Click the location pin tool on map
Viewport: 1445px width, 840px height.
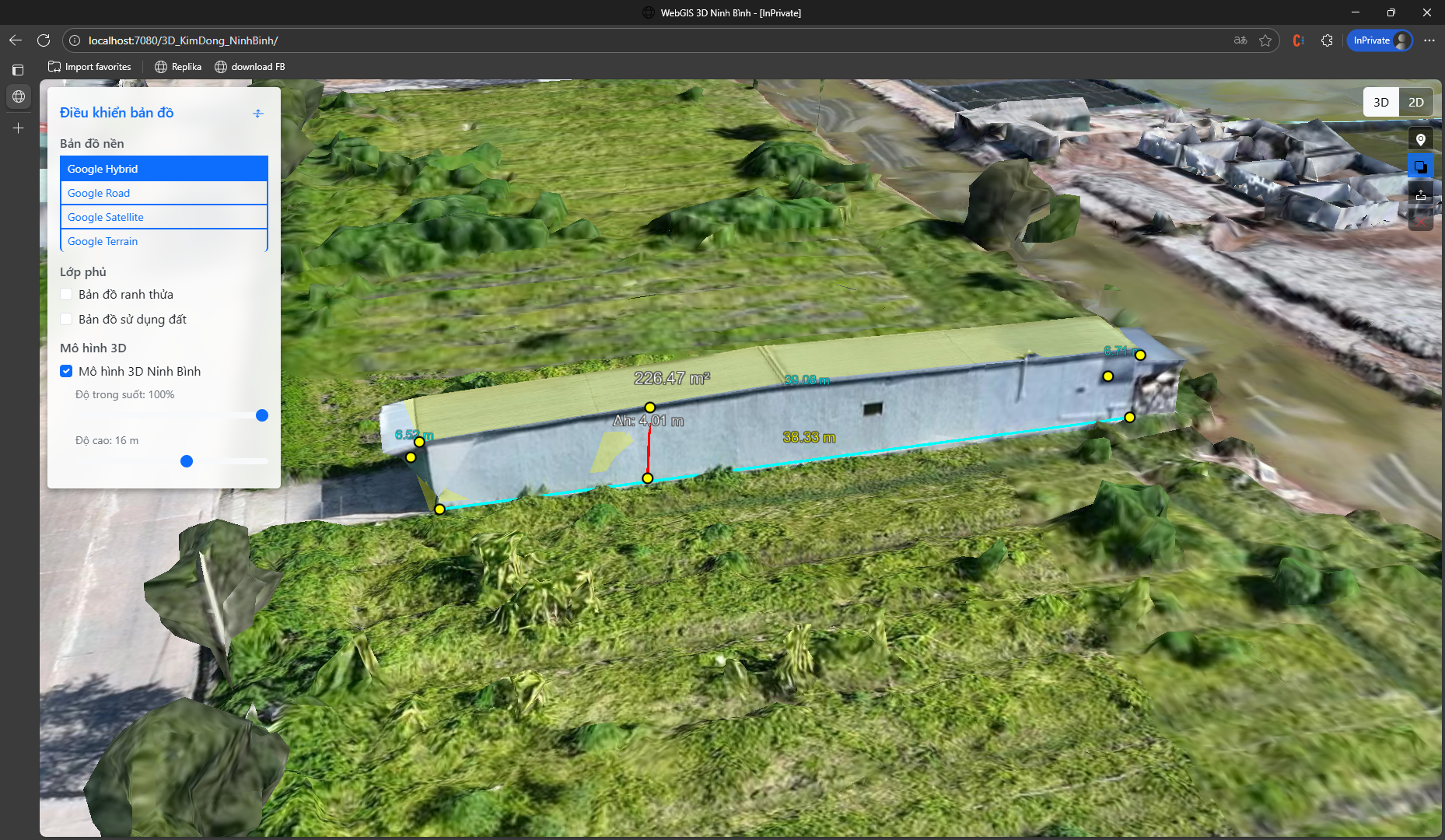pos(1420,140)
